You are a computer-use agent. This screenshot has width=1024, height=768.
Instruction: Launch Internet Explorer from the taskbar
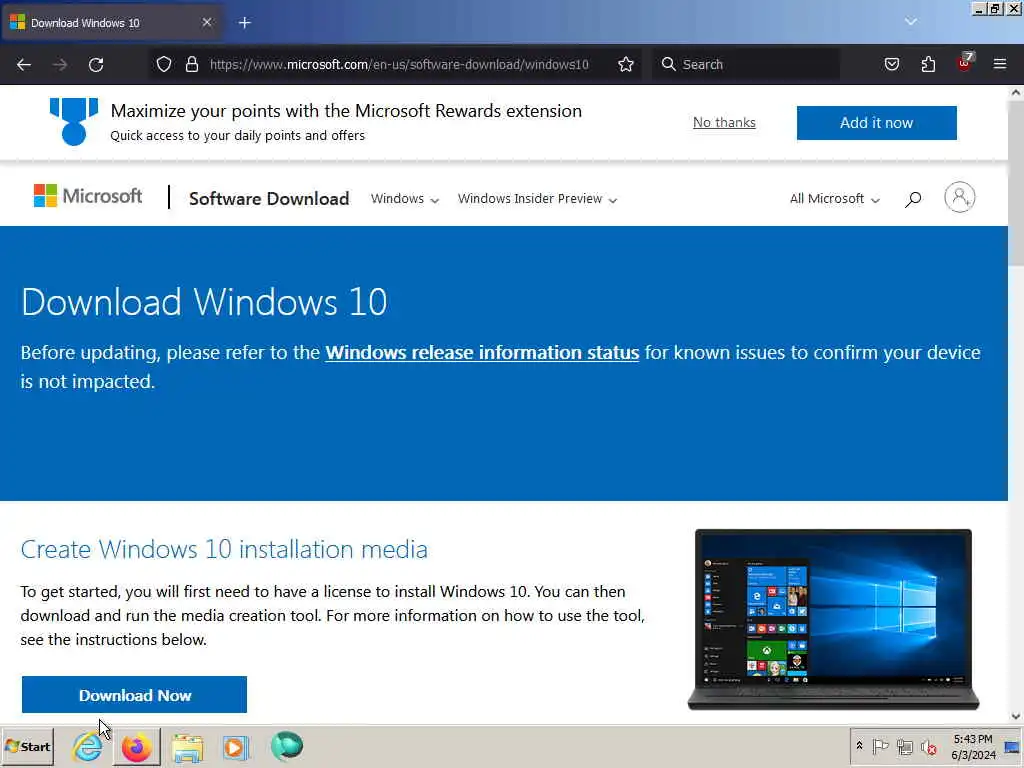tap(88, 746)
